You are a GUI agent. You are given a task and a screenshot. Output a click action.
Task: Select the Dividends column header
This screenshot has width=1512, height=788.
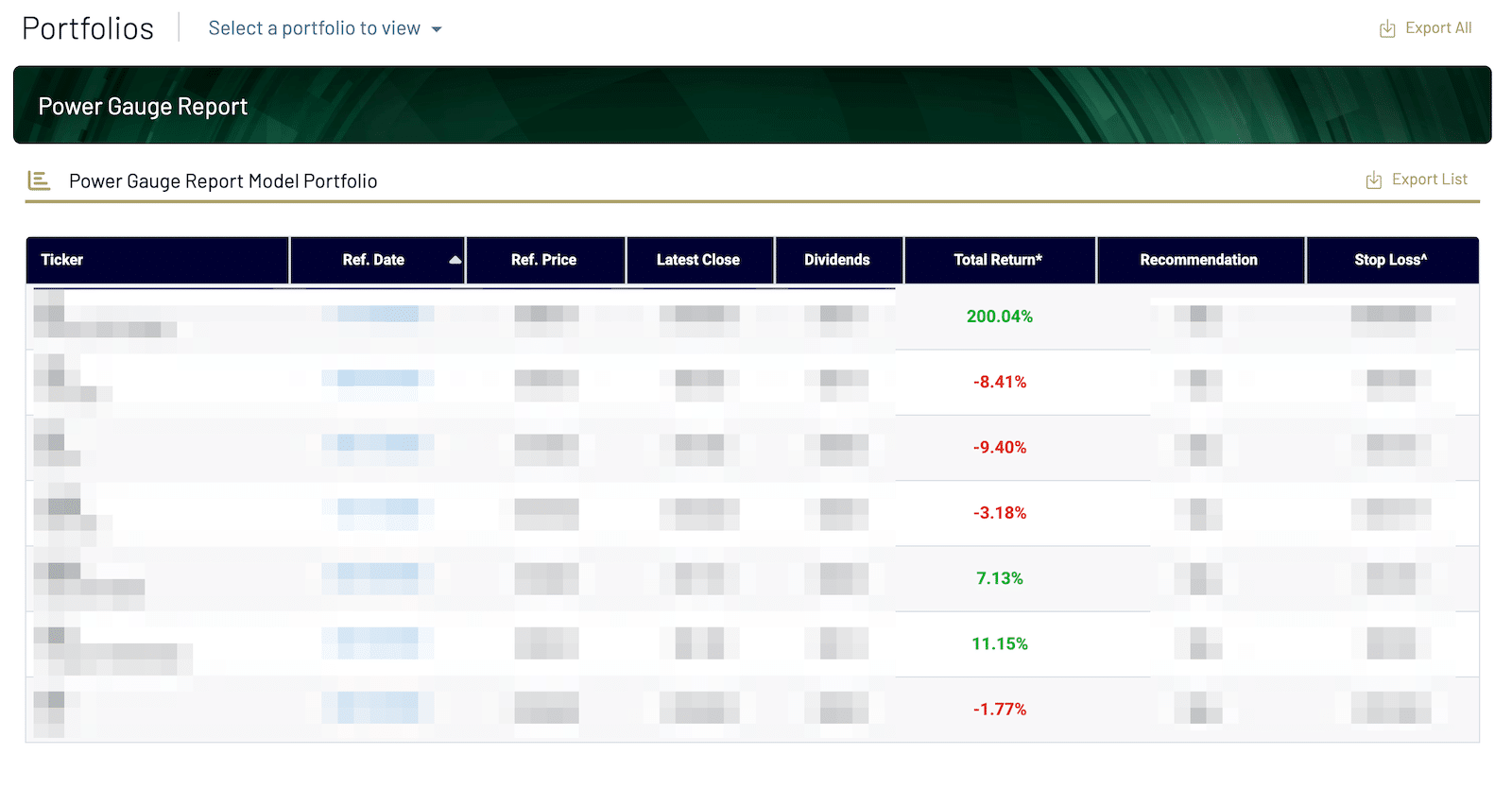pyautogui.click(x=836, y=260)
